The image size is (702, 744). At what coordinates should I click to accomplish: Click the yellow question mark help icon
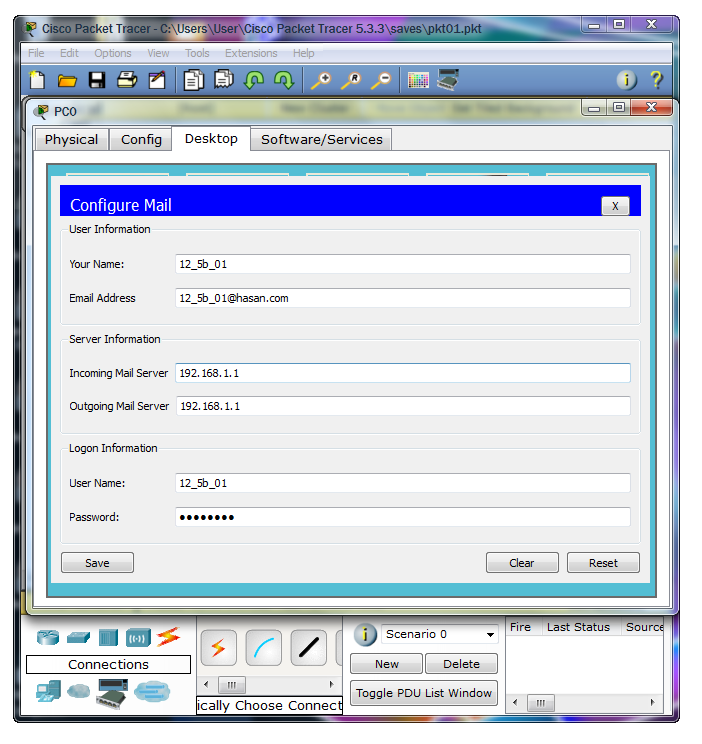click(x=657, y=80)
